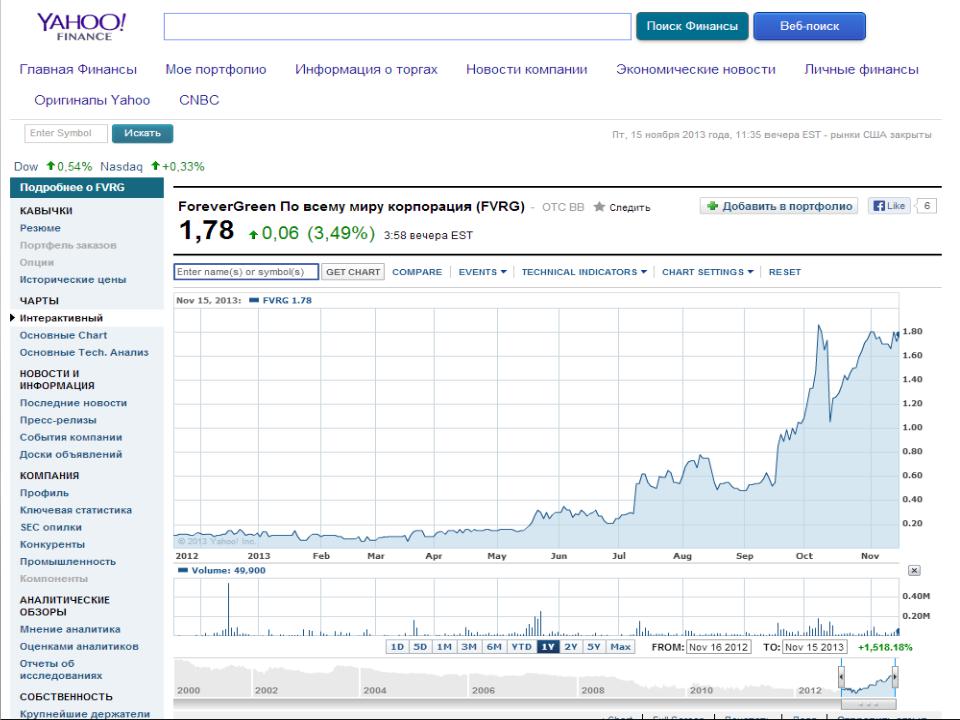Open Основные Chart in sidebar

[63, 335]
